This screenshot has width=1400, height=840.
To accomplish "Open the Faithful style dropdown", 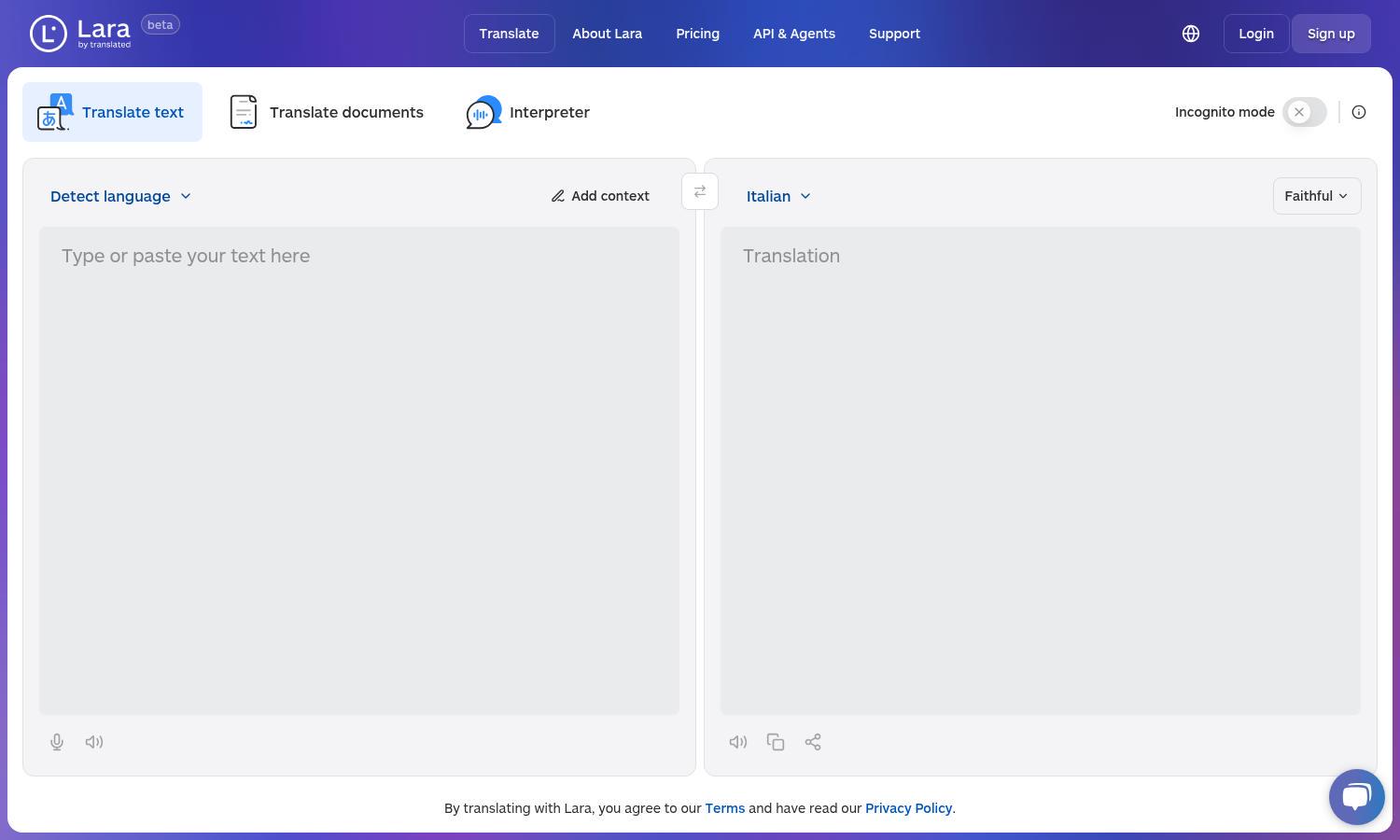I will (x=1317, y=196).
